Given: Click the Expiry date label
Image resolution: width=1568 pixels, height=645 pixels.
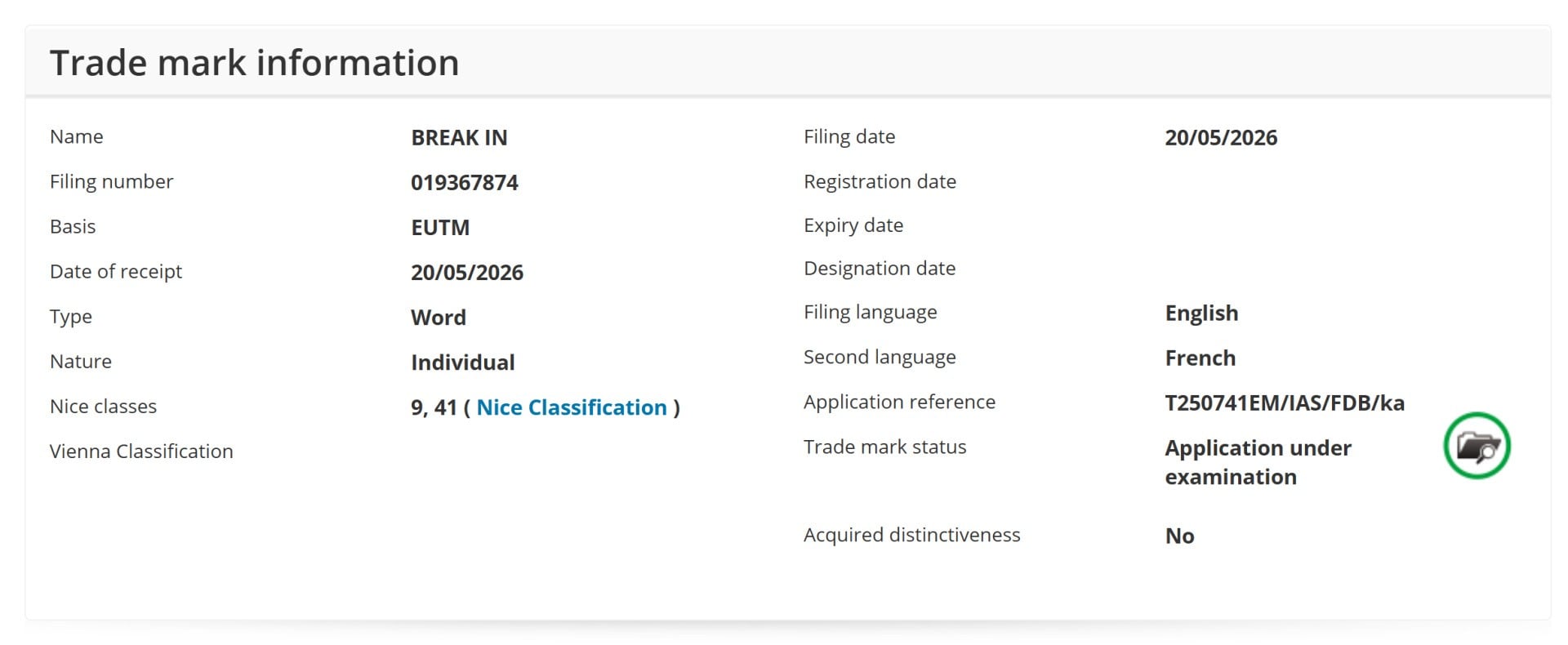Looking at the screenshot, I should point(853,225).
